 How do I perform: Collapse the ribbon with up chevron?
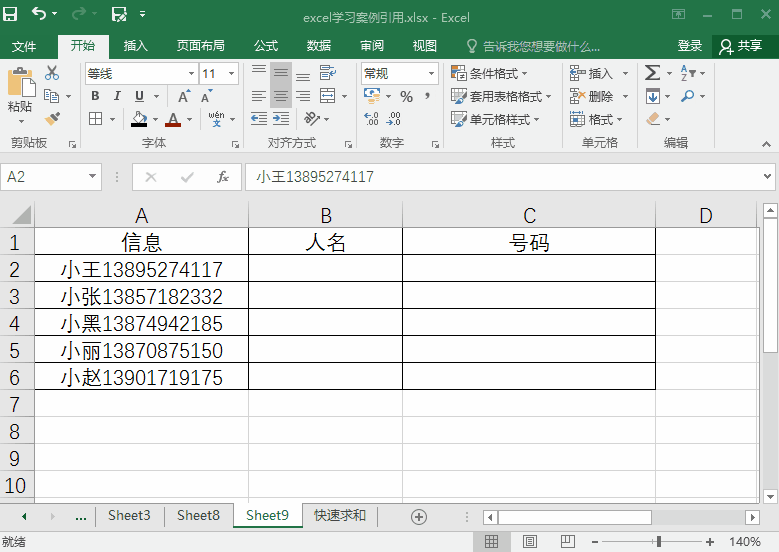(767, 144)
